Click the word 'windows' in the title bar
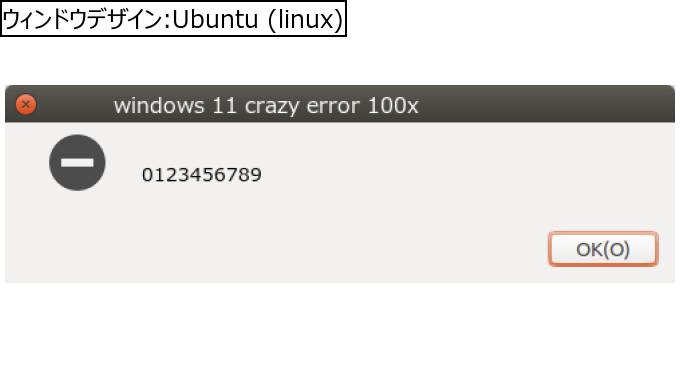This screenshot has height=368, width=680. tap(159, 105)
